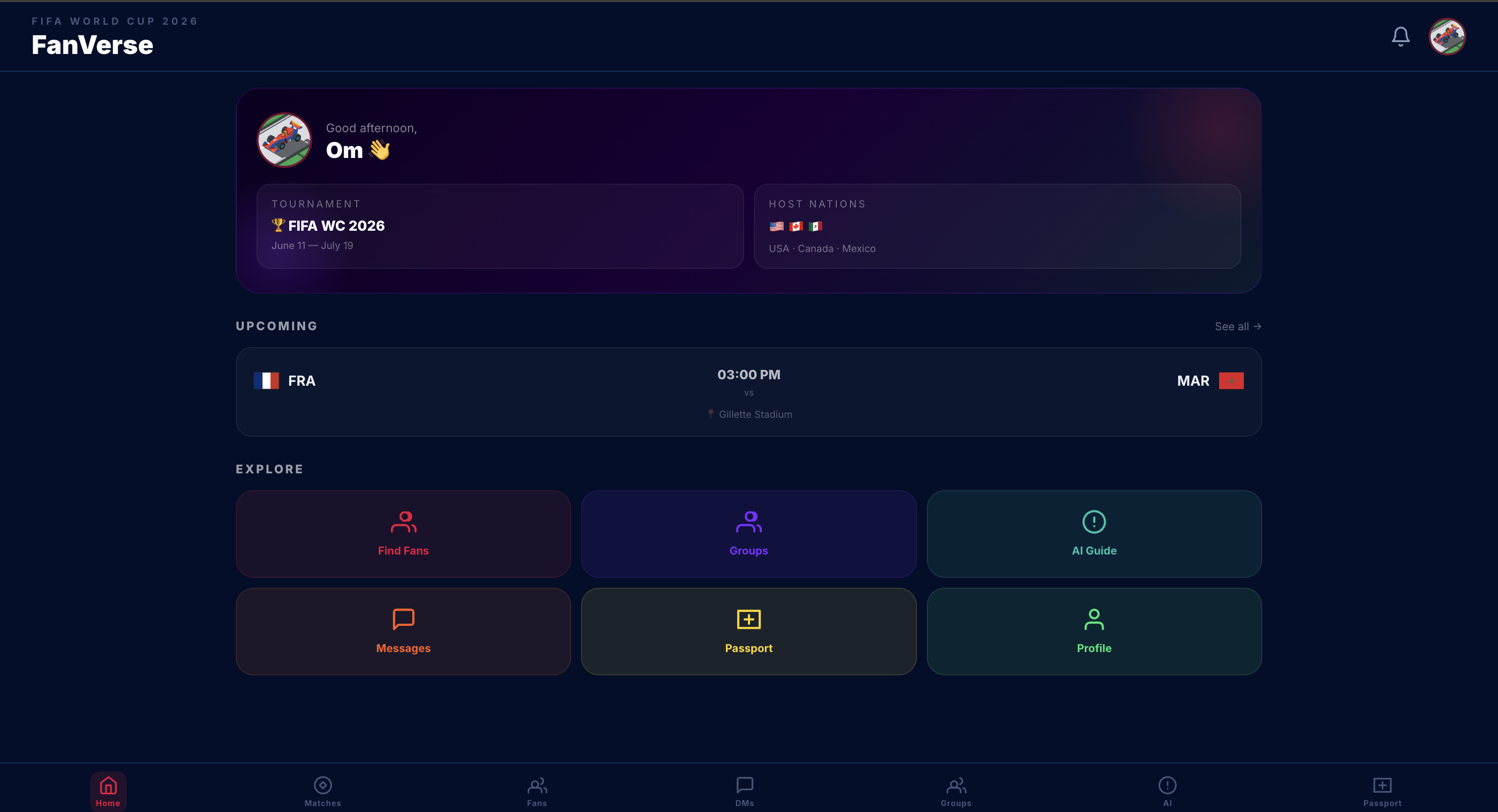The image size is (1498, 812).
Task: Click the Messages chat bubble icon
Action: coord(404,619)
